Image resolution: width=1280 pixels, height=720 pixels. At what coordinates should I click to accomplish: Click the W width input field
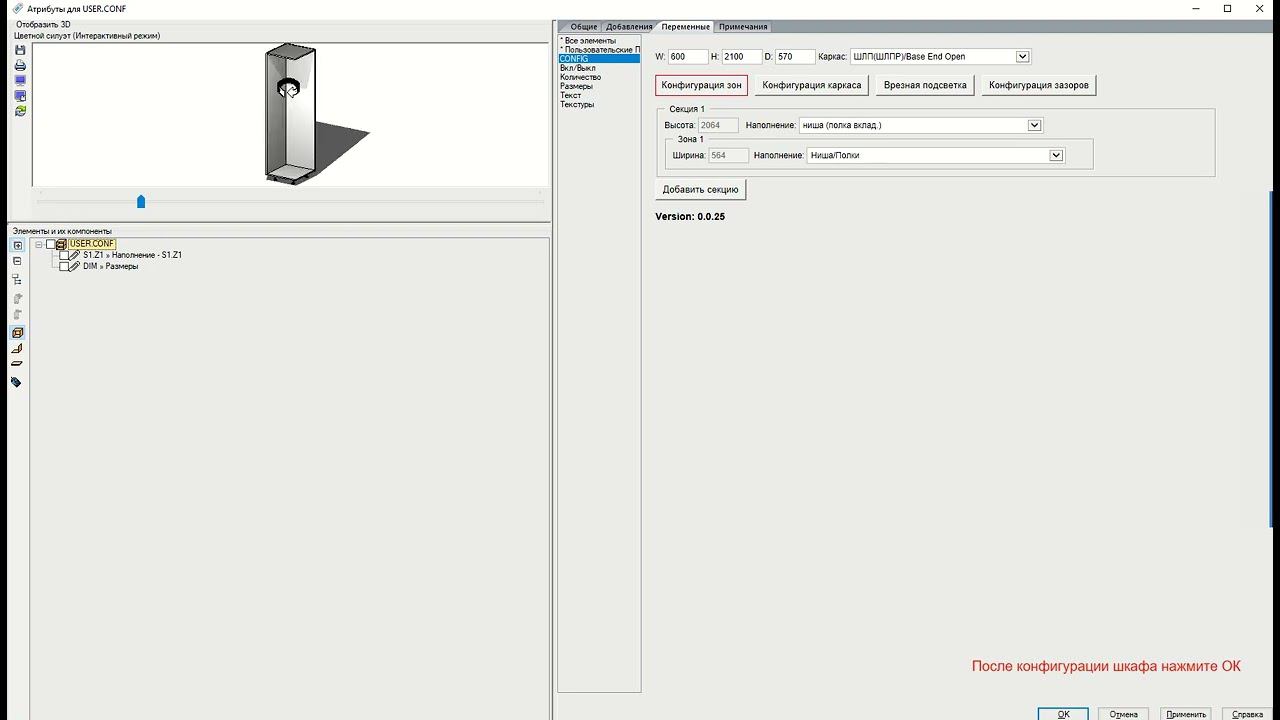pos(687,57)
